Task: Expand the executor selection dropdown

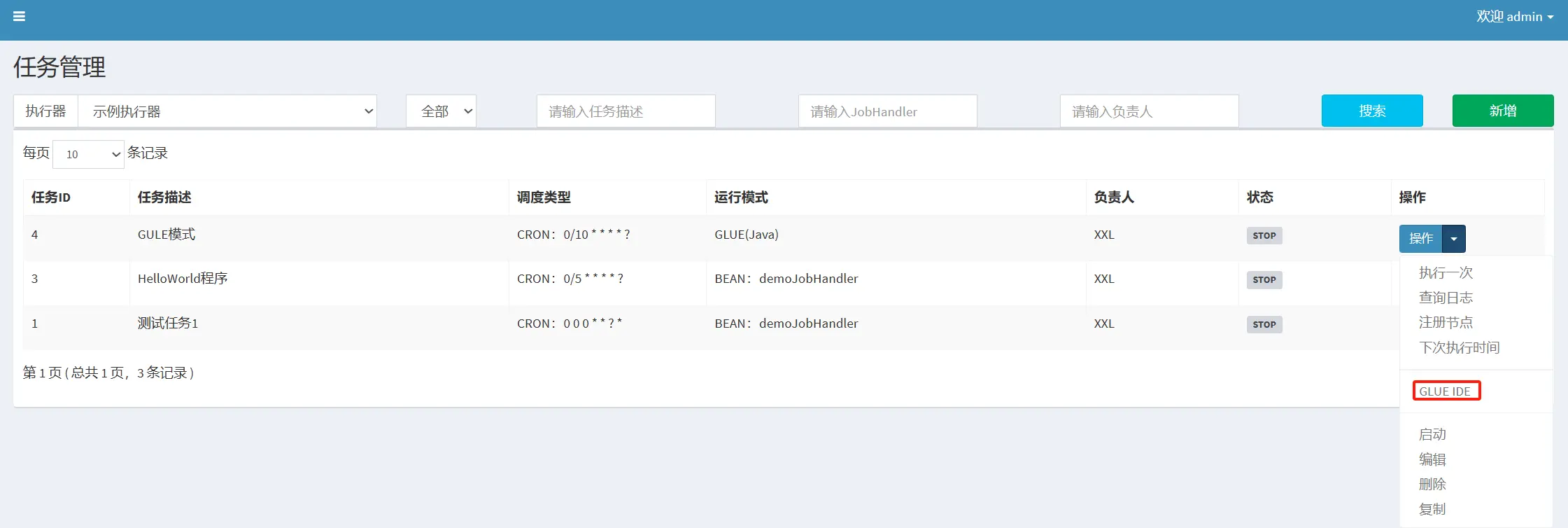Action: [x=227, y=111]
